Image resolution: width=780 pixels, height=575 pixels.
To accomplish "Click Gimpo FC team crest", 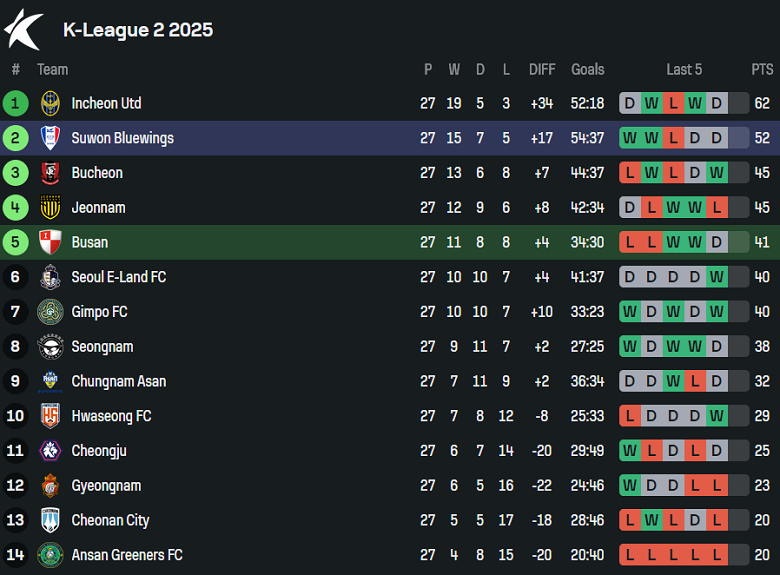I will tap(50, 312).
